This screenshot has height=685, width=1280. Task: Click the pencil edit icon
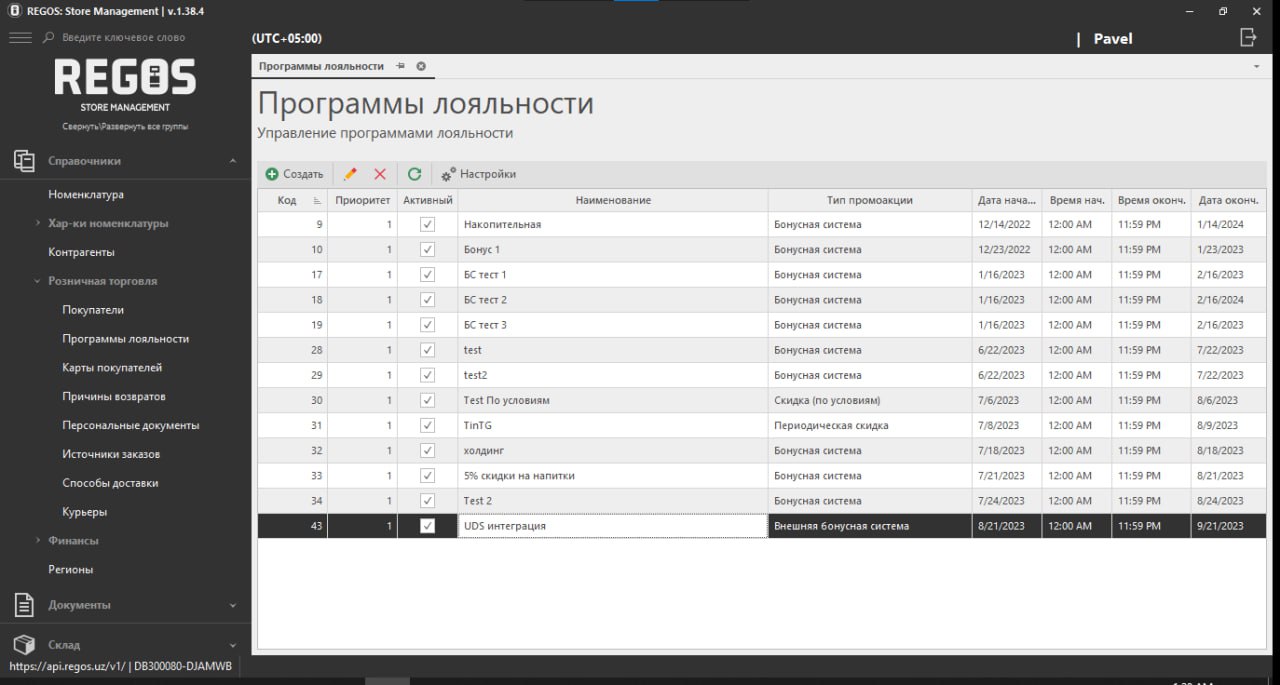(350, 174)
